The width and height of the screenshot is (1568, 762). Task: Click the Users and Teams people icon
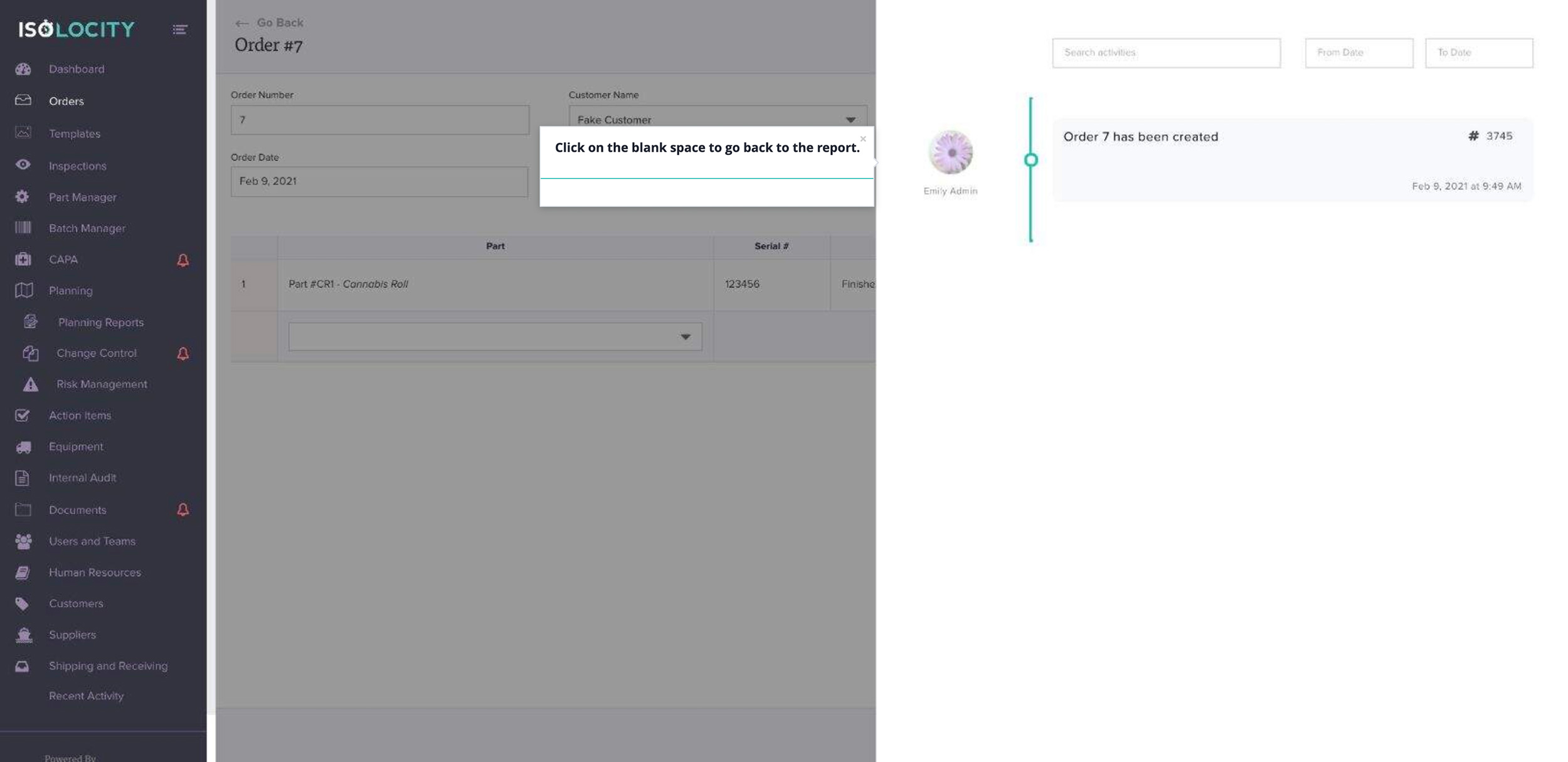point(23,541)
